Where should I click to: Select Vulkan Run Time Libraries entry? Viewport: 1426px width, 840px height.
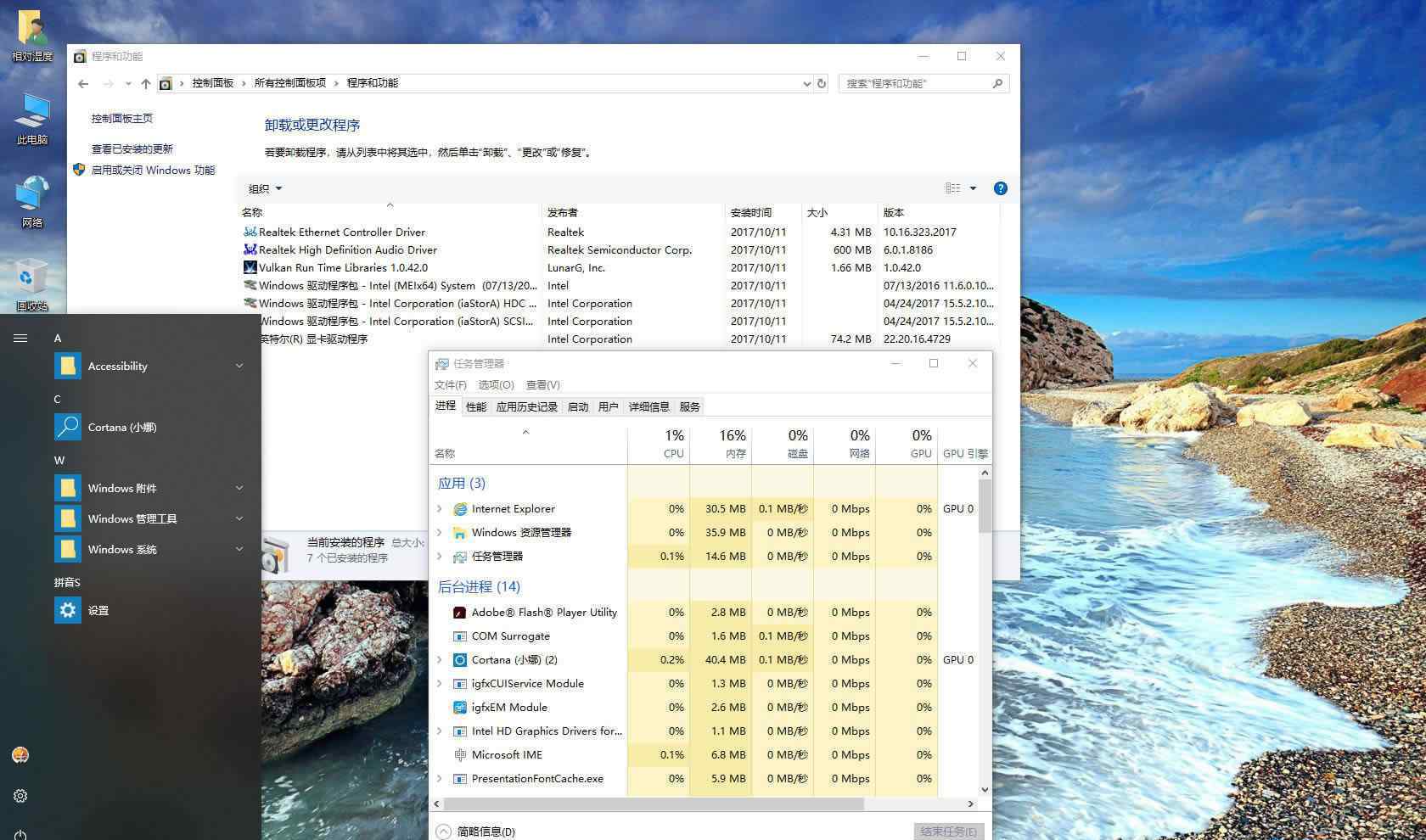[x=343, y=267]
